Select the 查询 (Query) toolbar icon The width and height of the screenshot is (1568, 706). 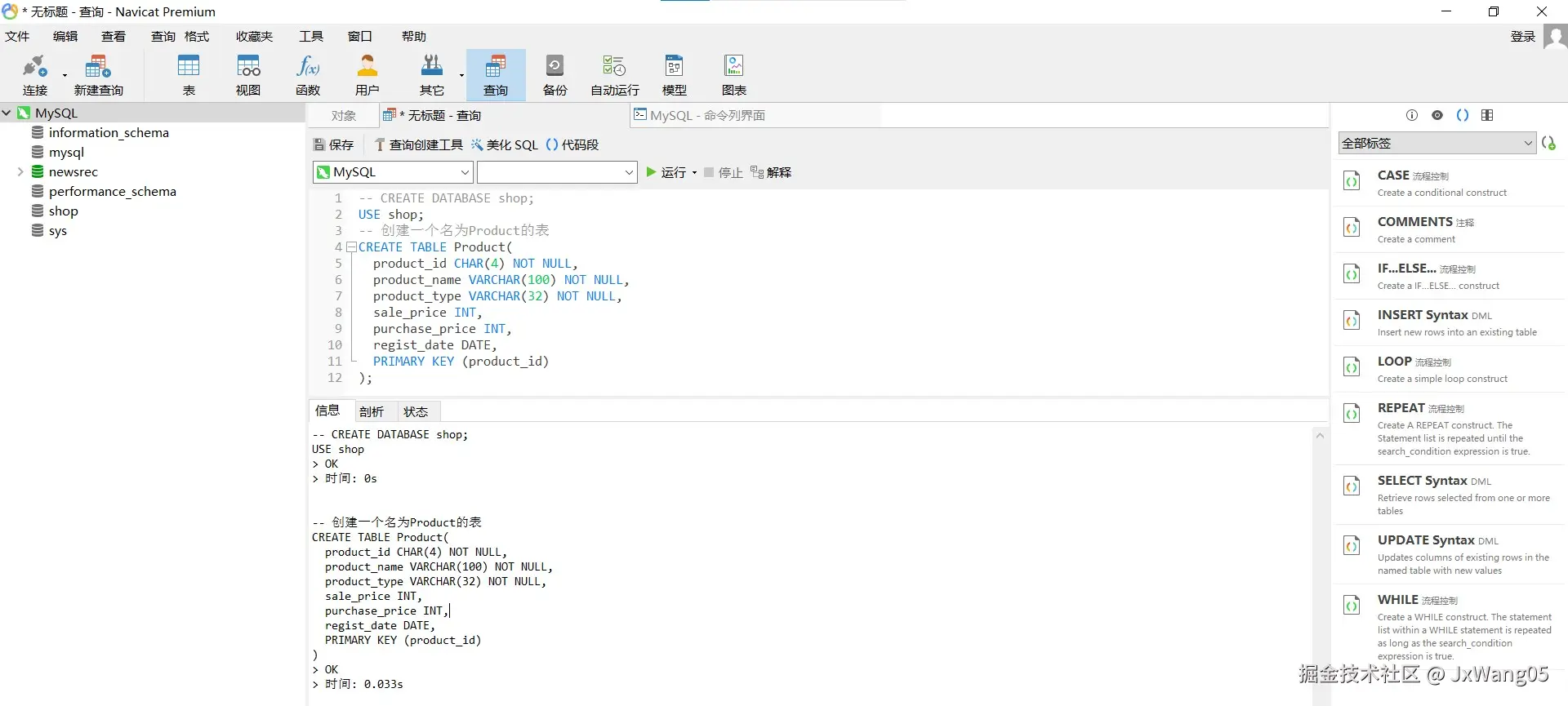496,75
